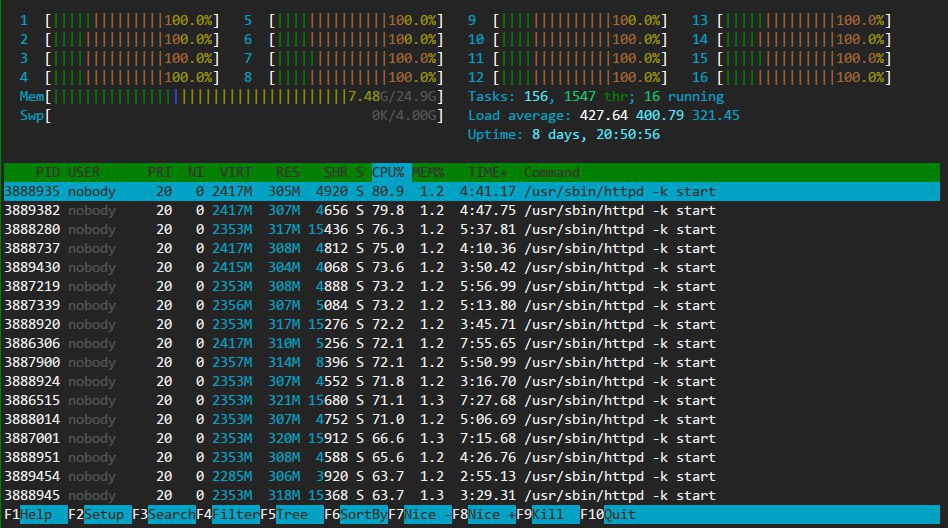Sort by NI column header
Screen dimensions: 948x528
[195, 172]
